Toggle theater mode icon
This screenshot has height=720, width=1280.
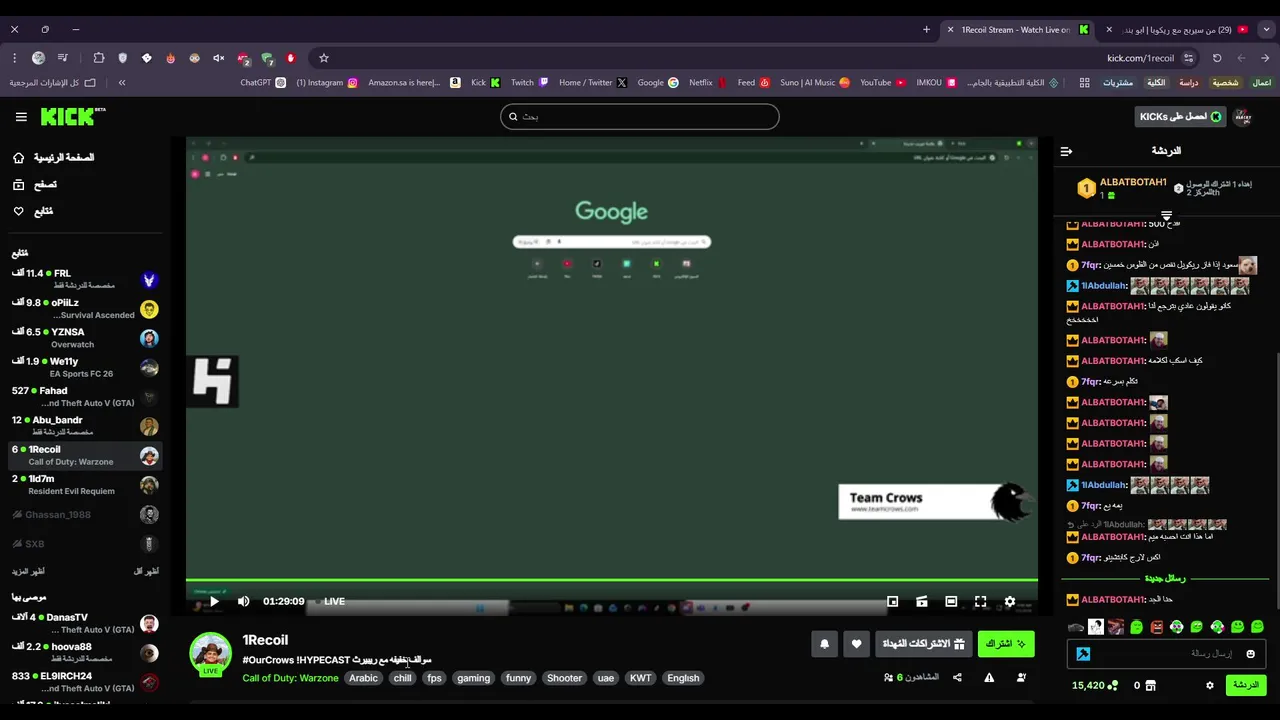(951, 601)
